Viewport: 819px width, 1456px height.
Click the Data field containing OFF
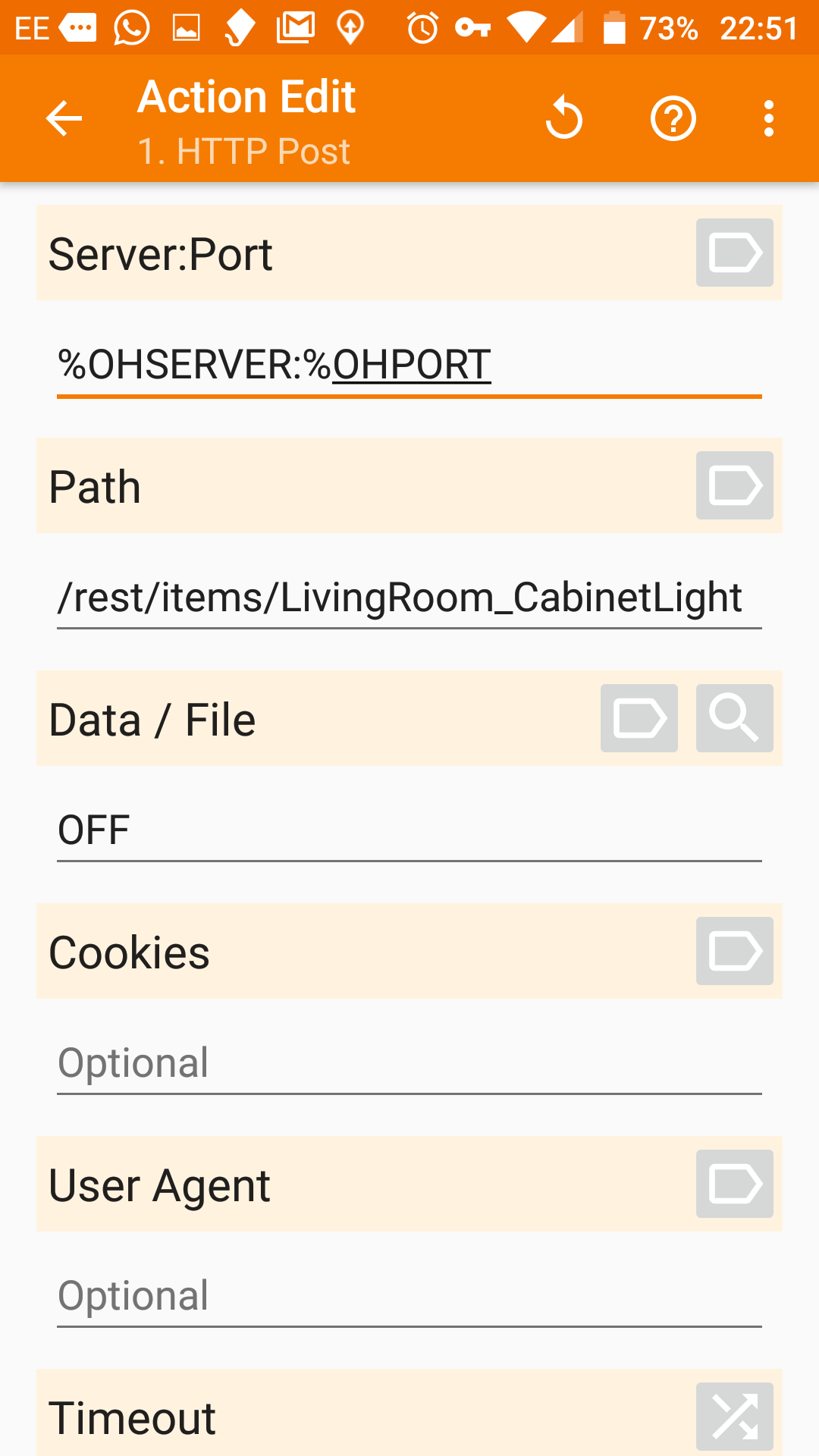coord(409,831)
